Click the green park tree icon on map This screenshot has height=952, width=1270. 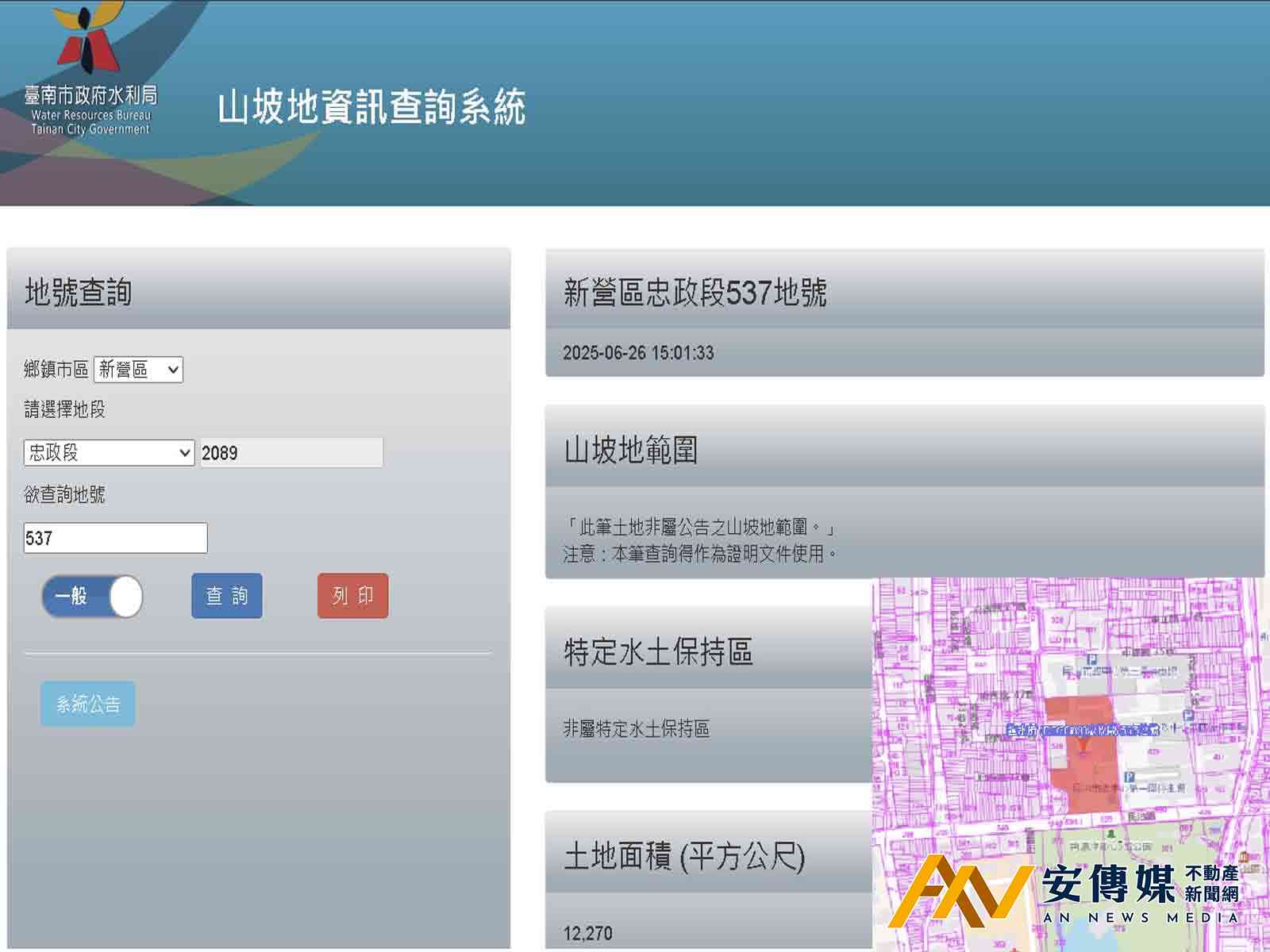1111,834
